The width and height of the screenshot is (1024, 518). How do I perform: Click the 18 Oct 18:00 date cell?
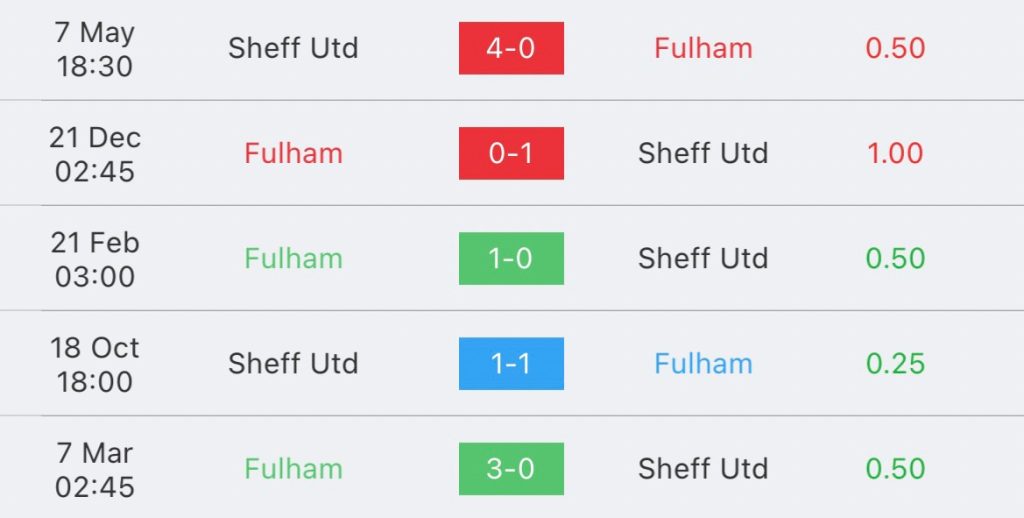coord(95,364)
